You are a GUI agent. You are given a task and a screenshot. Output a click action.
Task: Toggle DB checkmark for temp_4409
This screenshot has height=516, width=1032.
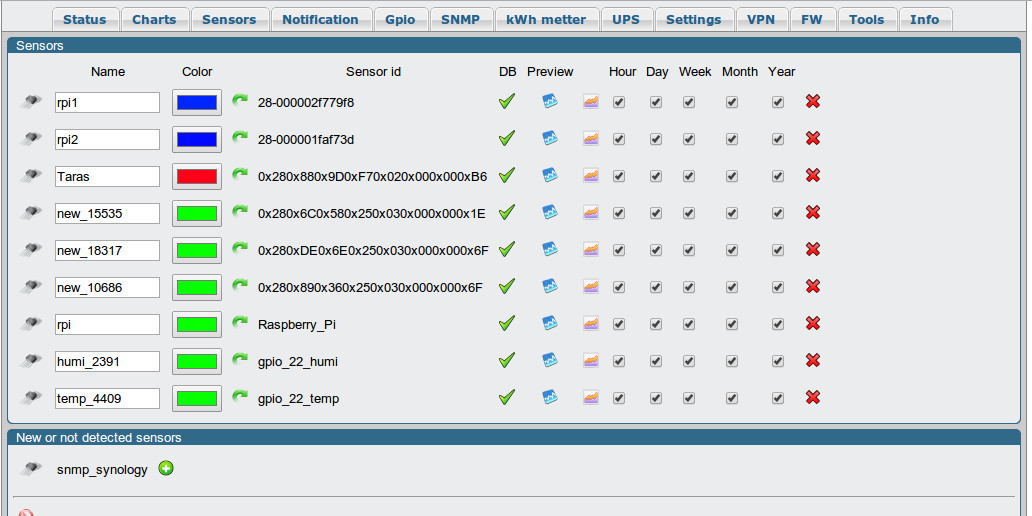[506, 397]
